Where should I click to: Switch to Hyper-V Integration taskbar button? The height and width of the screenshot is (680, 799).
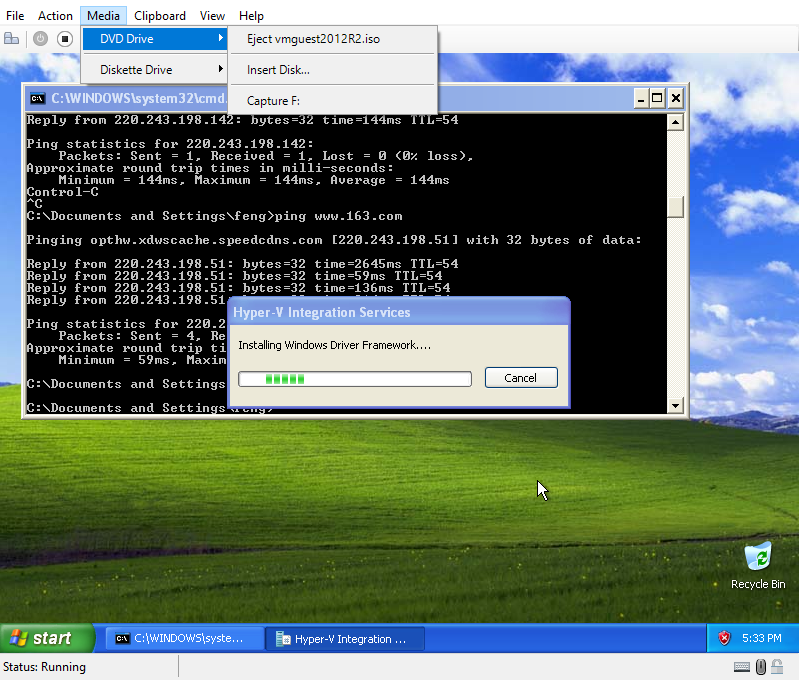pyautogui.click(x=344, y=639)
